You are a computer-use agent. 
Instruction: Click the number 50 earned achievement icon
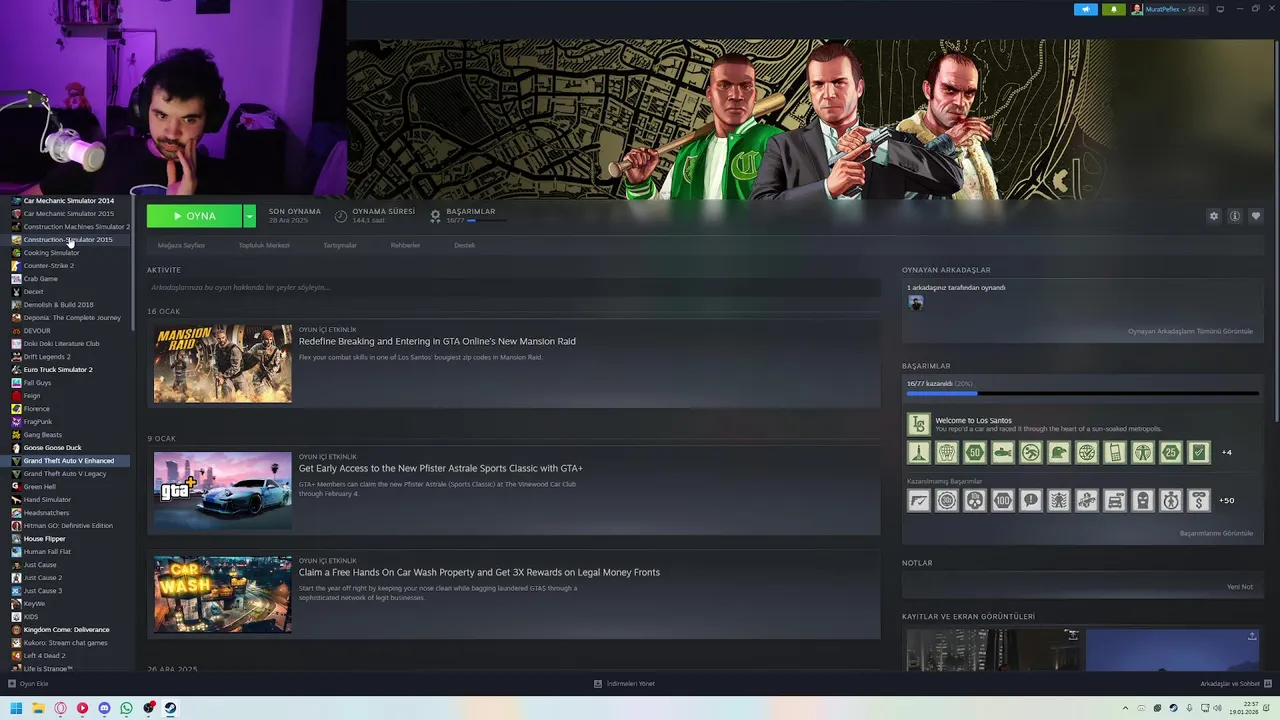(x=975, y=452)
